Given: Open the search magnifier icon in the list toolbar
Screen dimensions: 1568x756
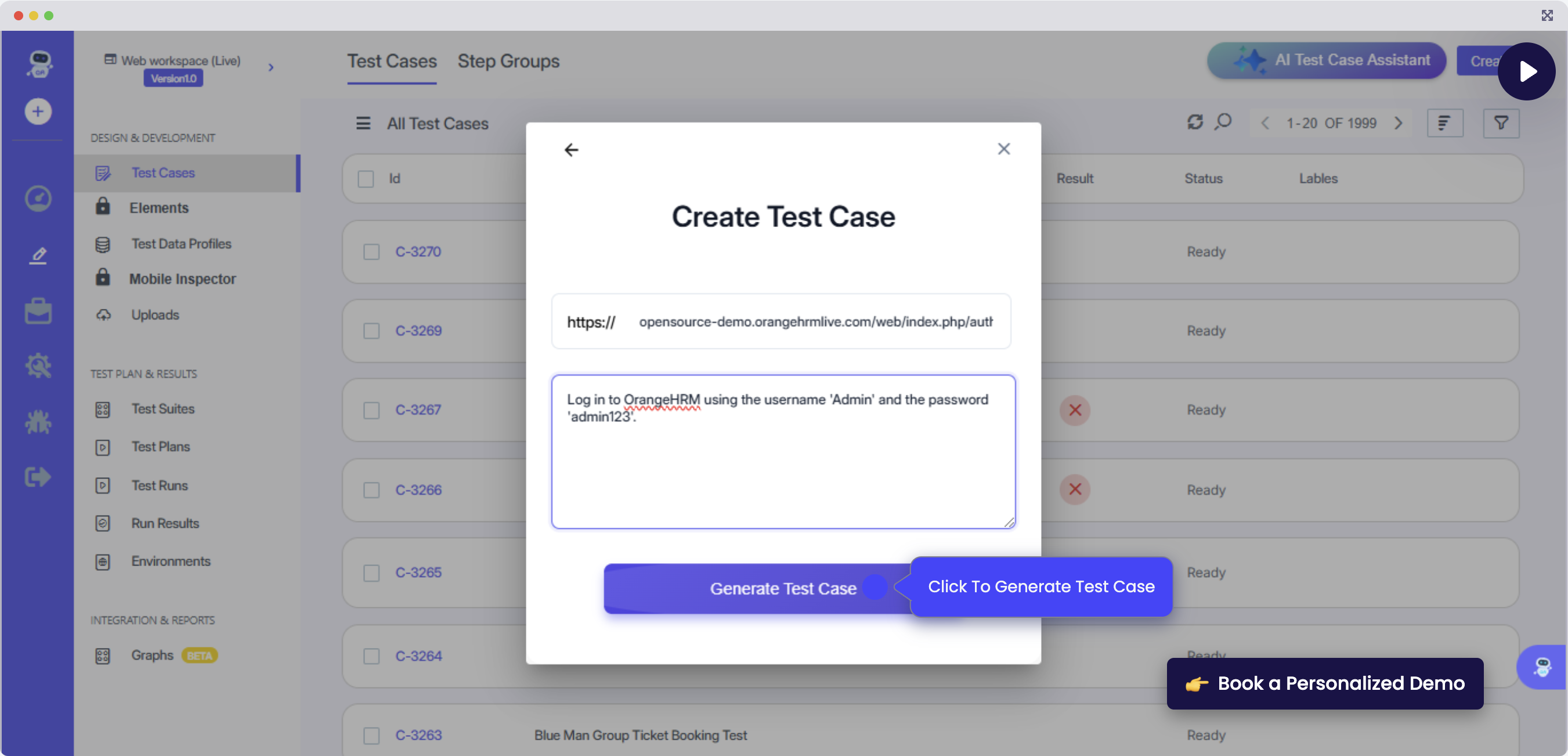Looking at the screenshot, I should (1223, 123).
